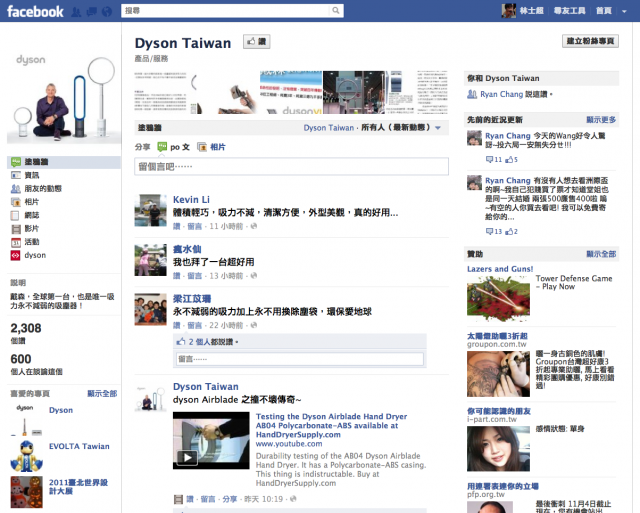Open EVOLTA Tawian page link
Image resolution: width=640 pixels, height=513 pixels.
pyautogui.click(x=79, y=446)
